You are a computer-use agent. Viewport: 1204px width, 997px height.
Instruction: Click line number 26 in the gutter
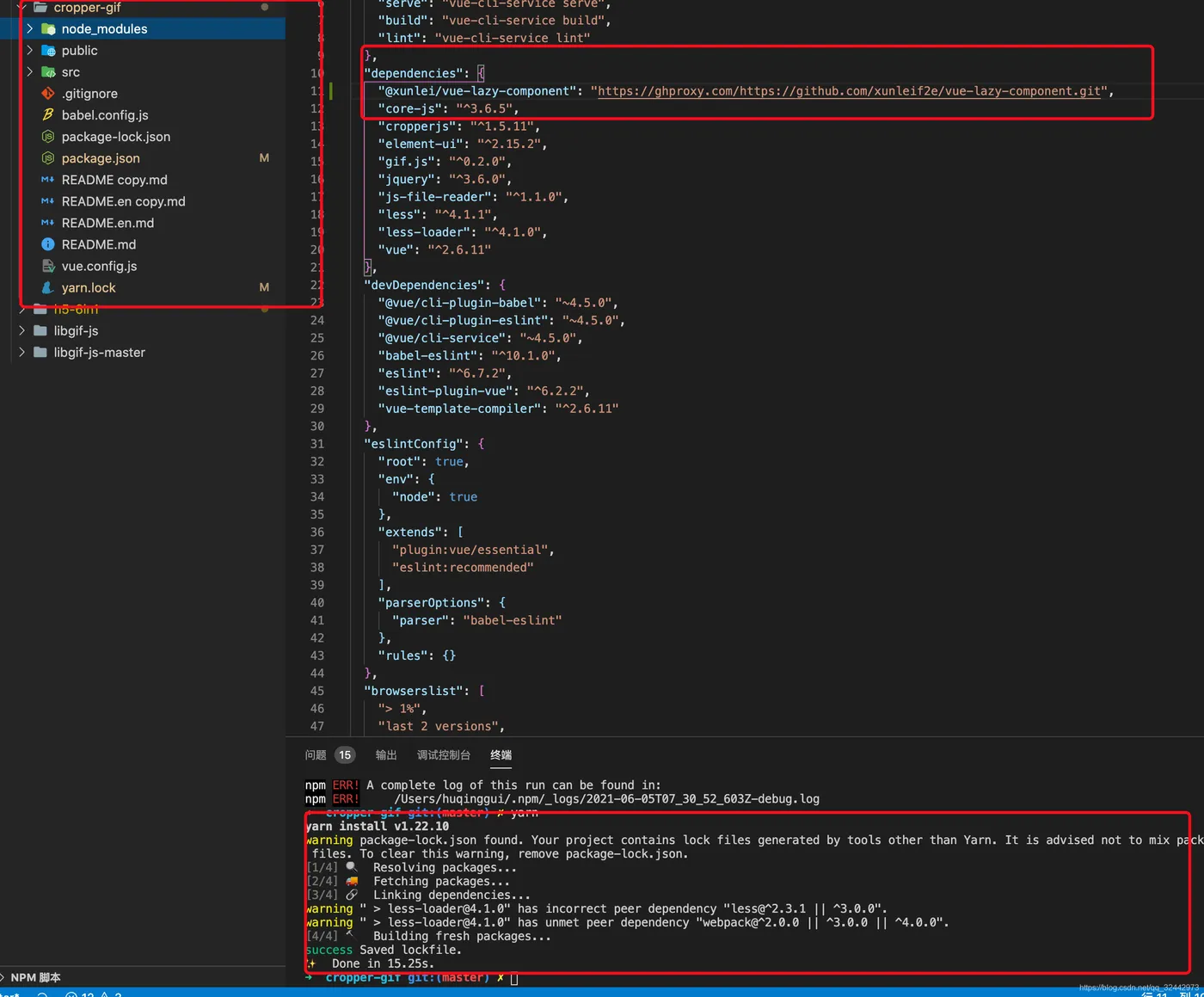[317, 355]
